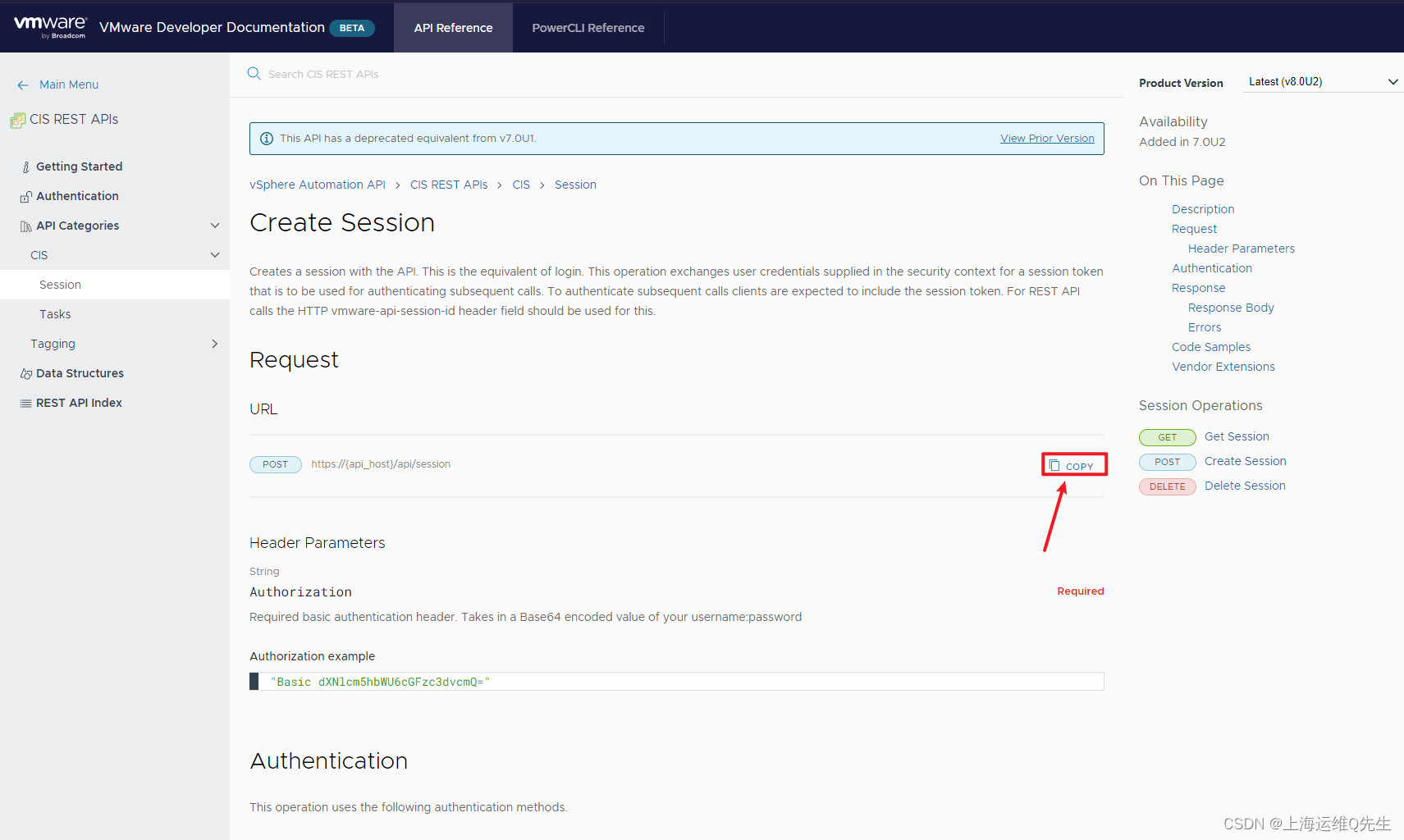Click the Data Structures icon
The image size is (1404, 840).
pos(26,374)
